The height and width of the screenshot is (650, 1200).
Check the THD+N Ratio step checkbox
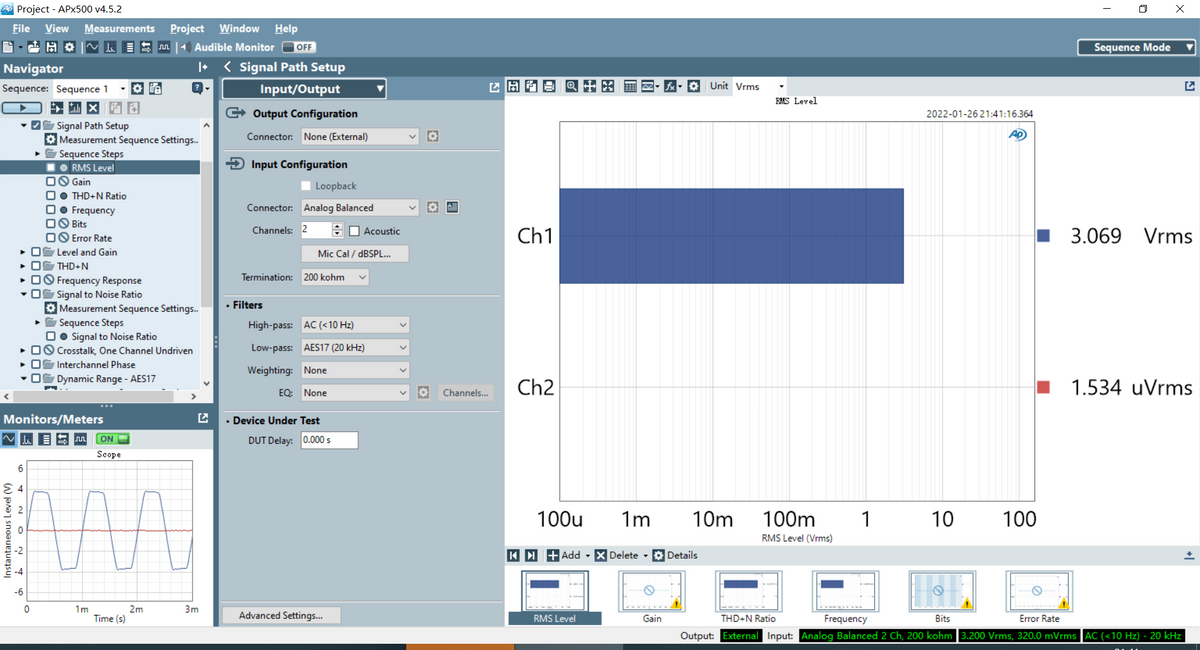pyautogui.click(x=51, y=196)
